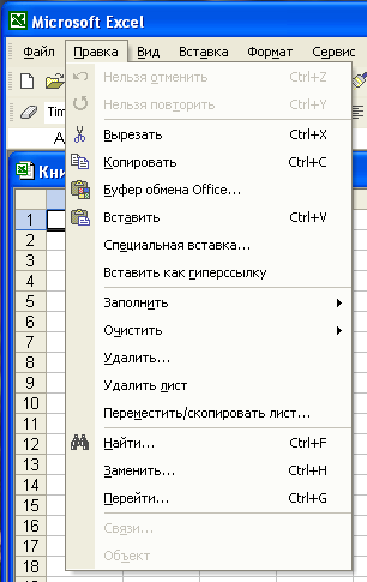This screenshot has width=367, height=582.
Task: Click the binoculars Find icon
Action: coord(80,442)
